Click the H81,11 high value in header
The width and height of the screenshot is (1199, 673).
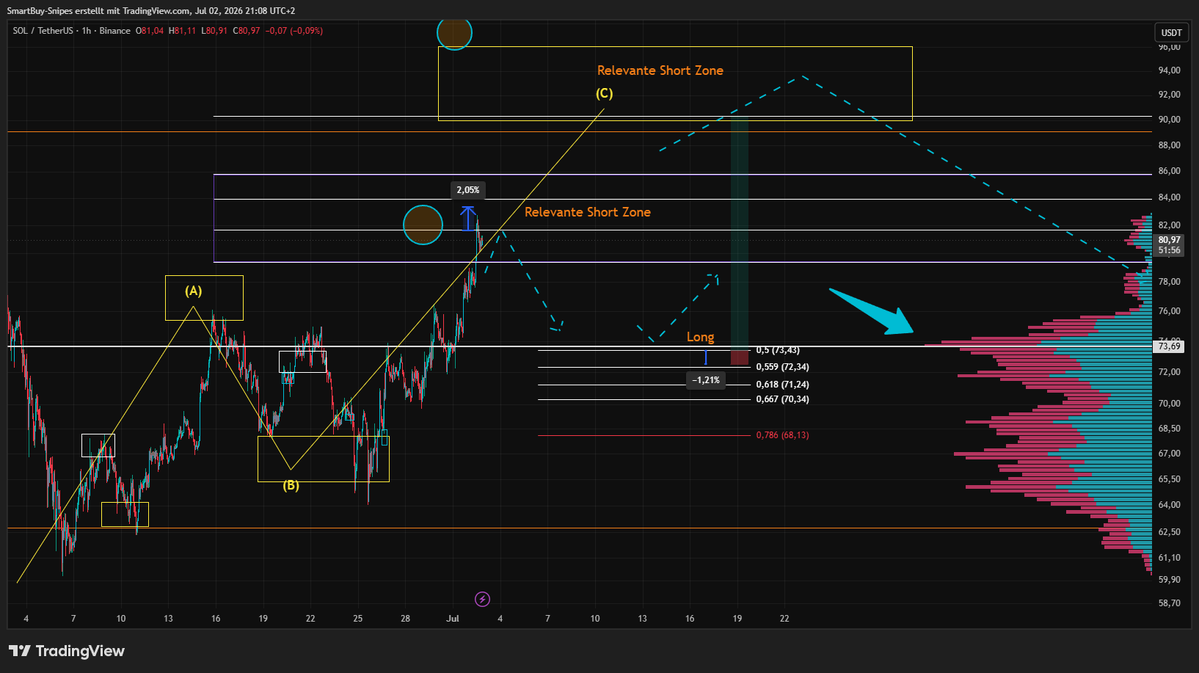coord(182,31)
